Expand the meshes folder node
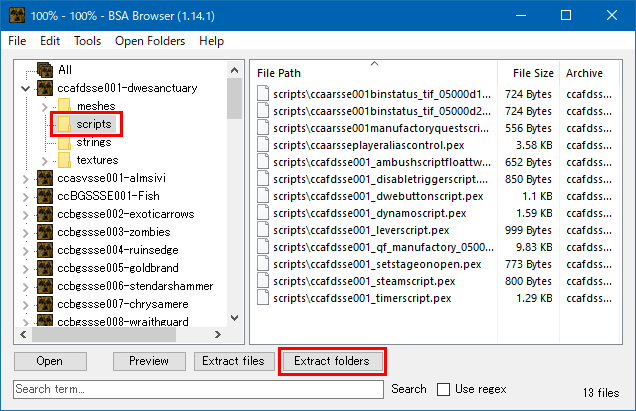The height and width of the screenshot is (411, 636). click(x=45, y=107)
